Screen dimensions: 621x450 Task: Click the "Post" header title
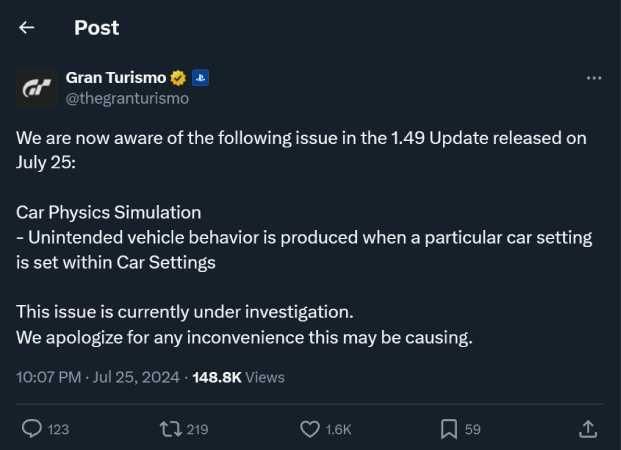[x=96, y=28]
